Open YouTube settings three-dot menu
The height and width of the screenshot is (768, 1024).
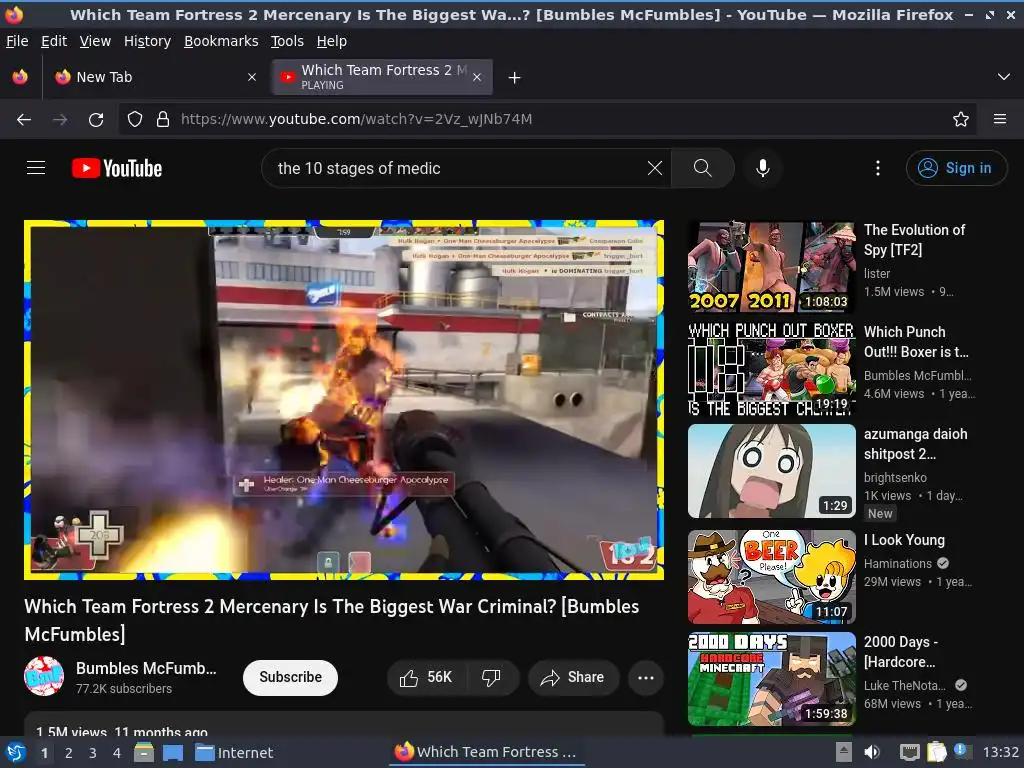tap(878, 168)
